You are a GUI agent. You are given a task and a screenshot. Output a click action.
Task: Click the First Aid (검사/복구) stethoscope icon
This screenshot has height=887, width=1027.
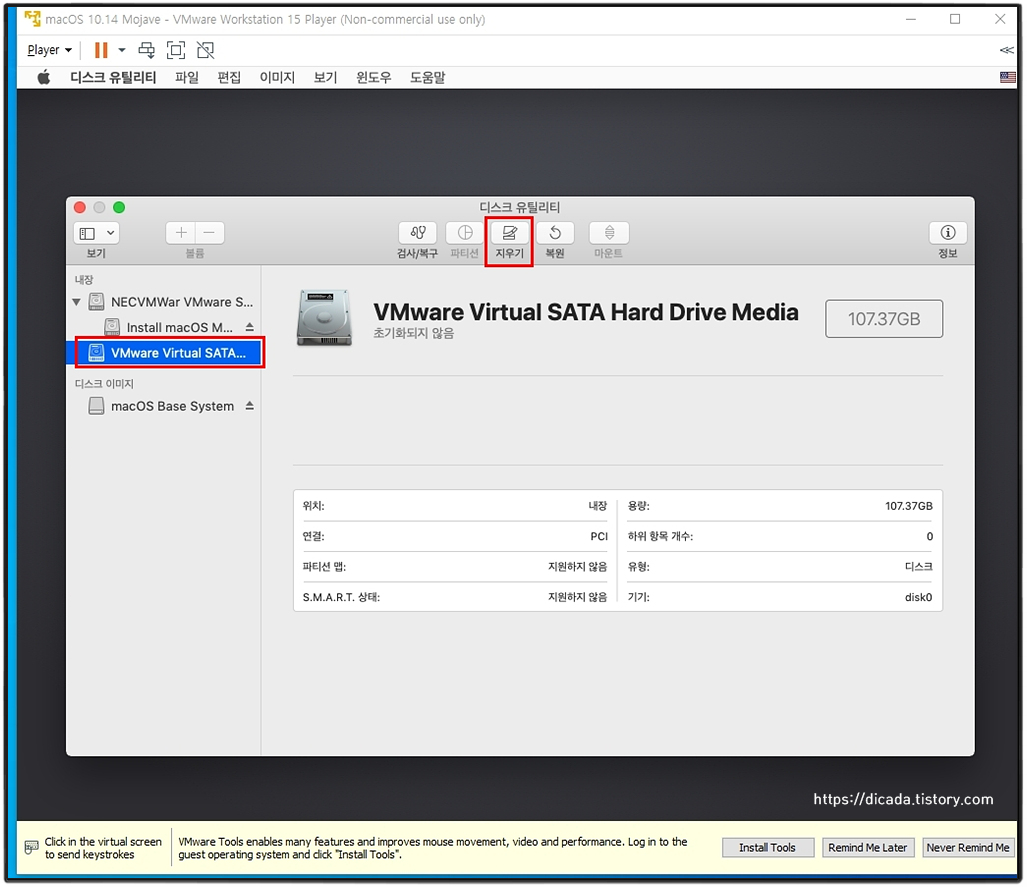pyautogui.click(x=418, y=233)
